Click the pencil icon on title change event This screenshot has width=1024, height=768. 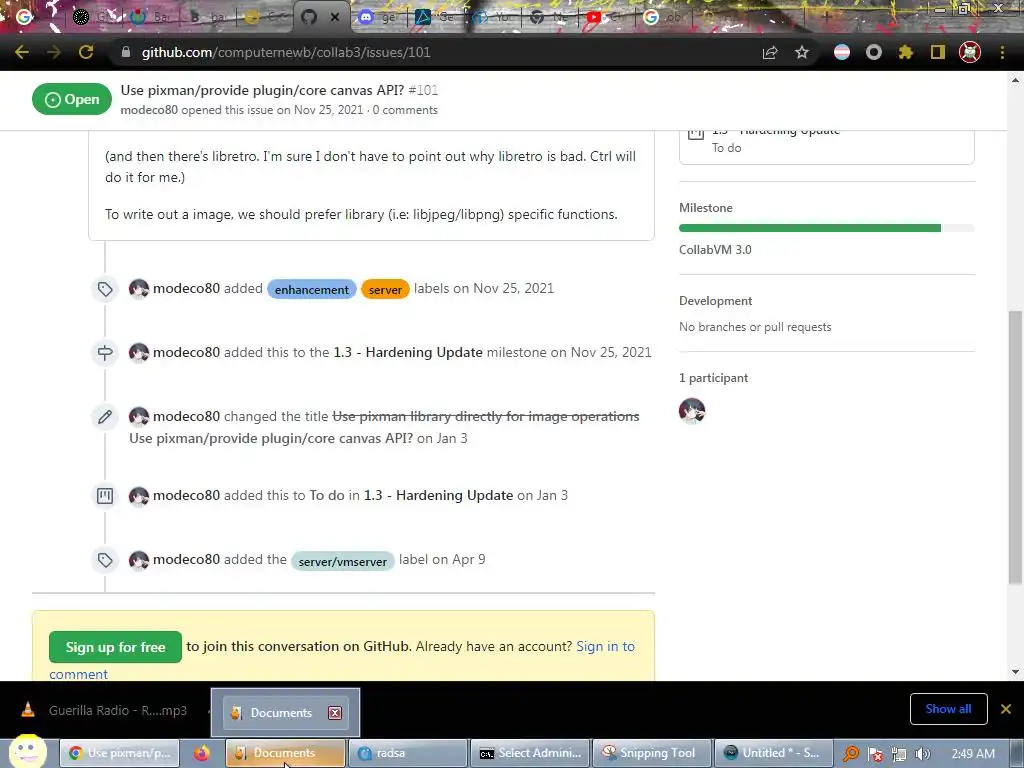point(105,417)
